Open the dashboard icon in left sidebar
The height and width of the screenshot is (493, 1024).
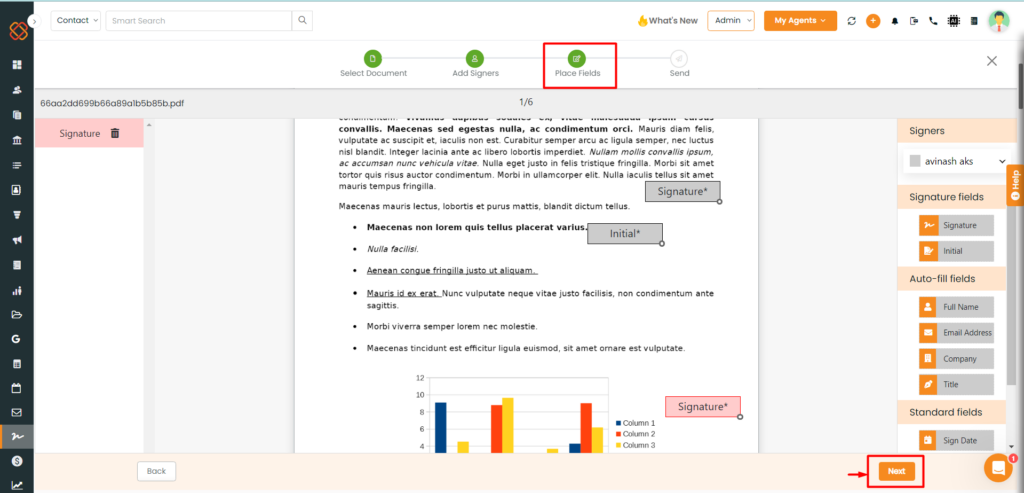tap(17, 65)
